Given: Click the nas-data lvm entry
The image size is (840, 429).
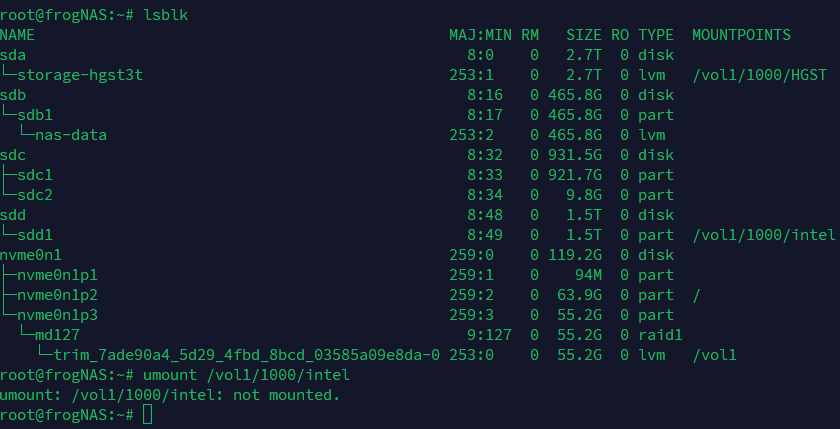Looking at the screenshot, I should (71, 135).
